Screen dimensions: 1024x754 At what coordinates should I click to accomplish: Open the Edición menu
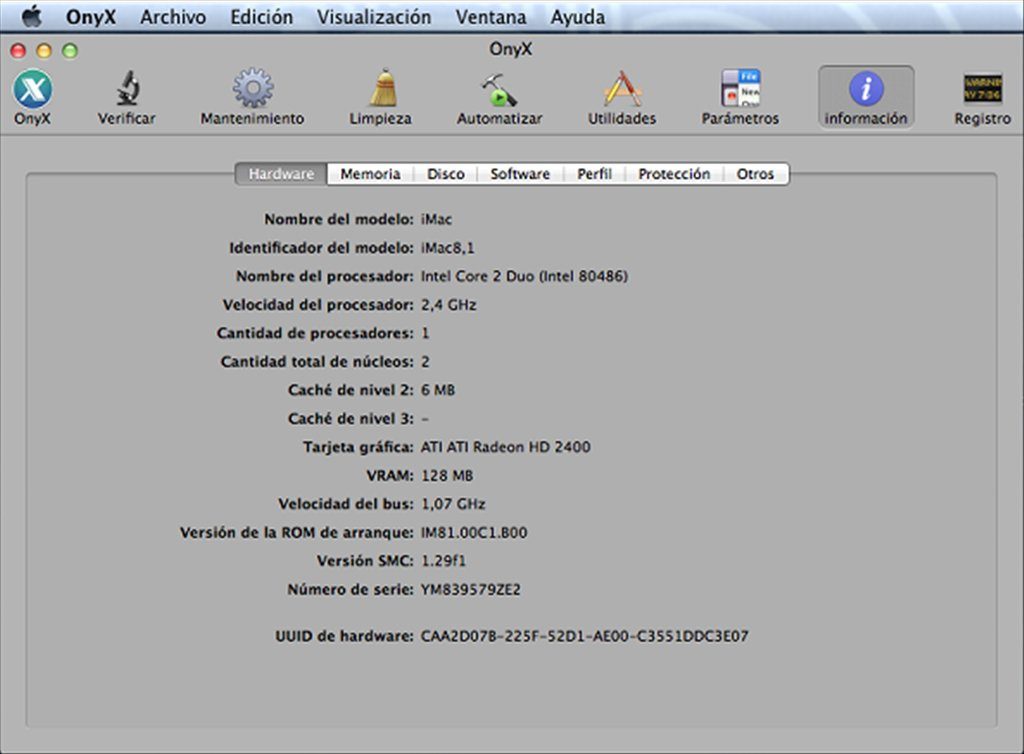coord(261,17)
